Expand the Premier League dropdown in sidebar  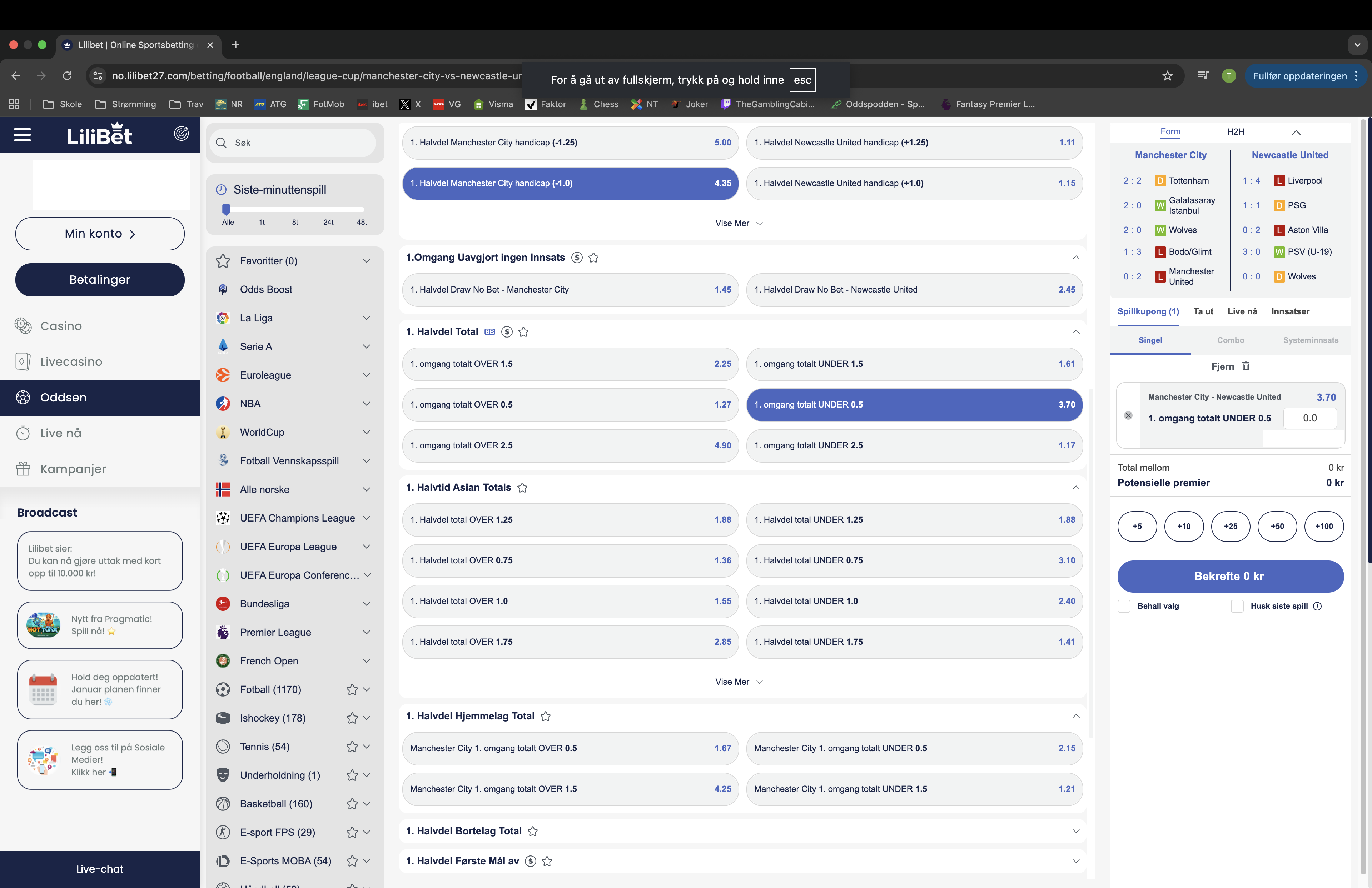coord(367,633)
